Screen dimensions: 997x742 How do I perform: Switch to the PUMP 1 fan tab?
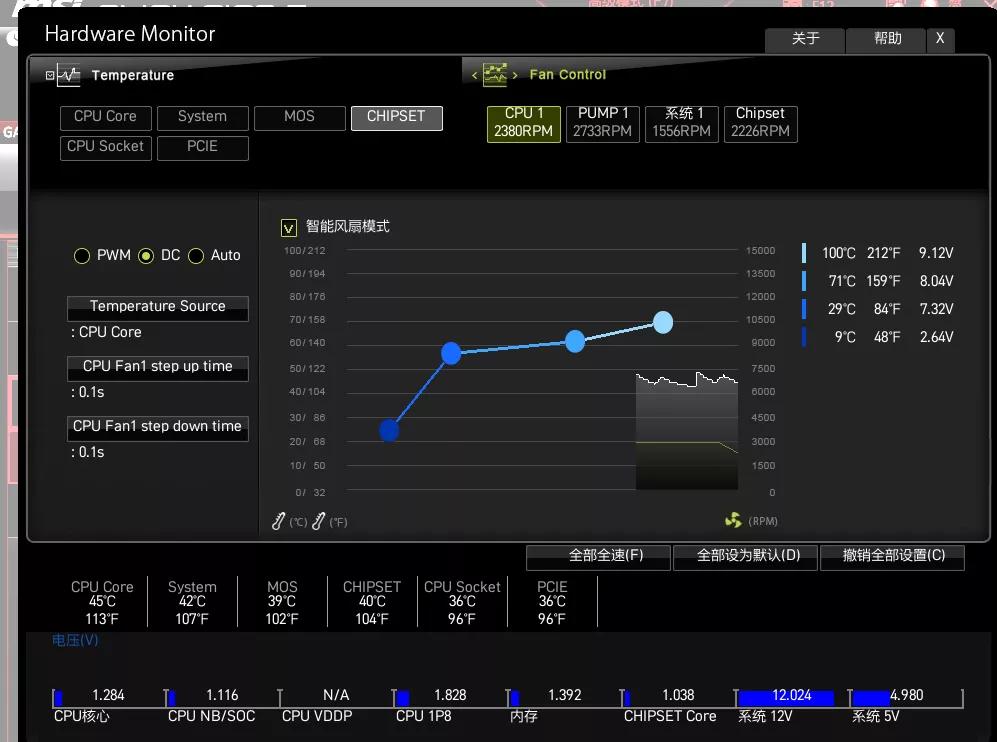[603, 123]
